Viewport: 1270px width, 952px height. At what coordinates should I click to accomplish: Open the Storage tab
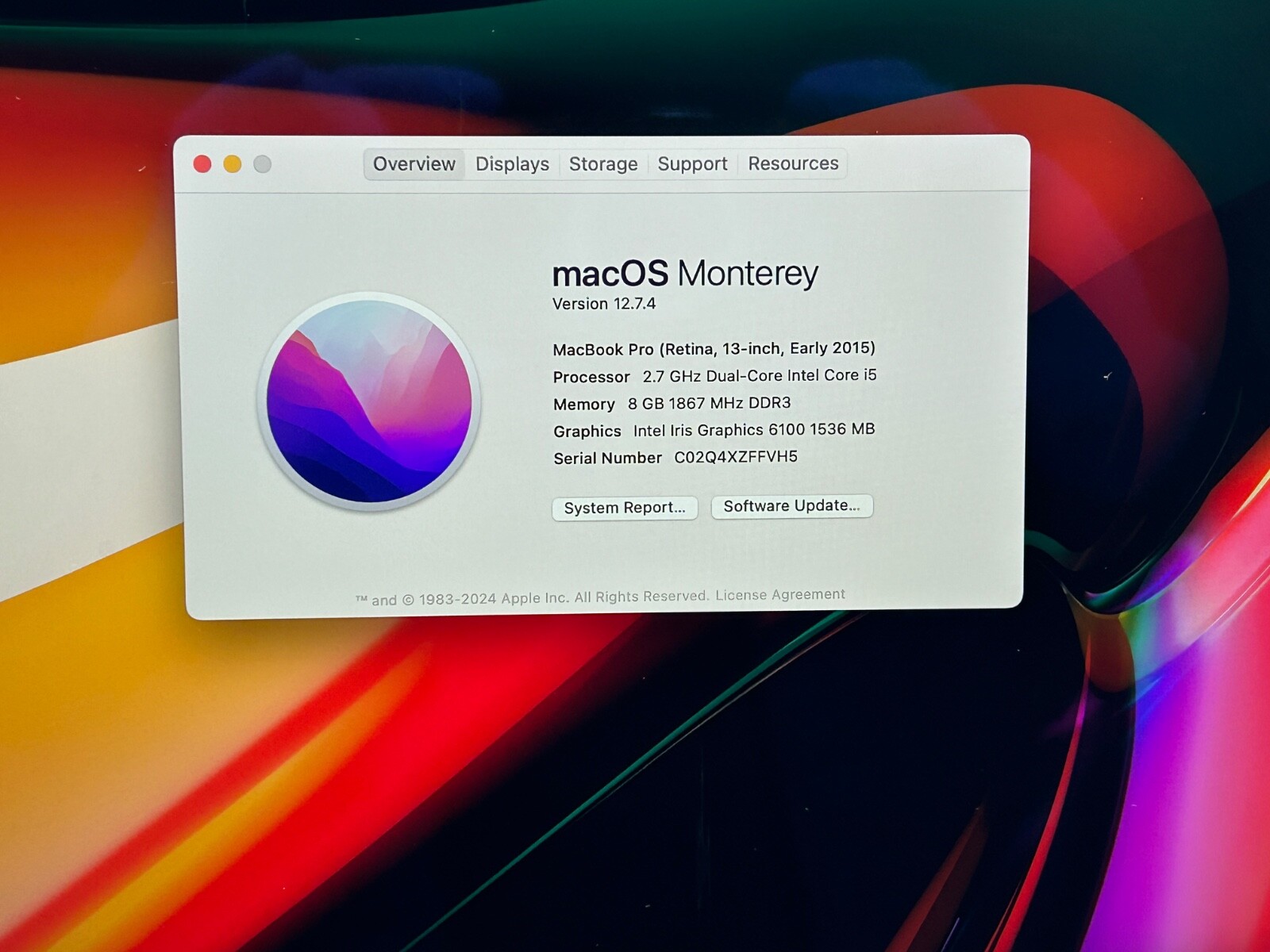[603, 164]
